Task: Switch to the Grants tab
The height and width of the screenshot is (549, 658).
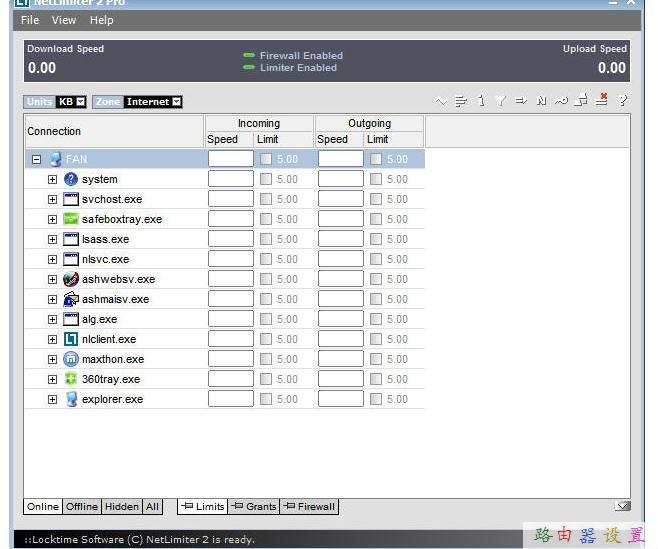Action: [254, 507]
